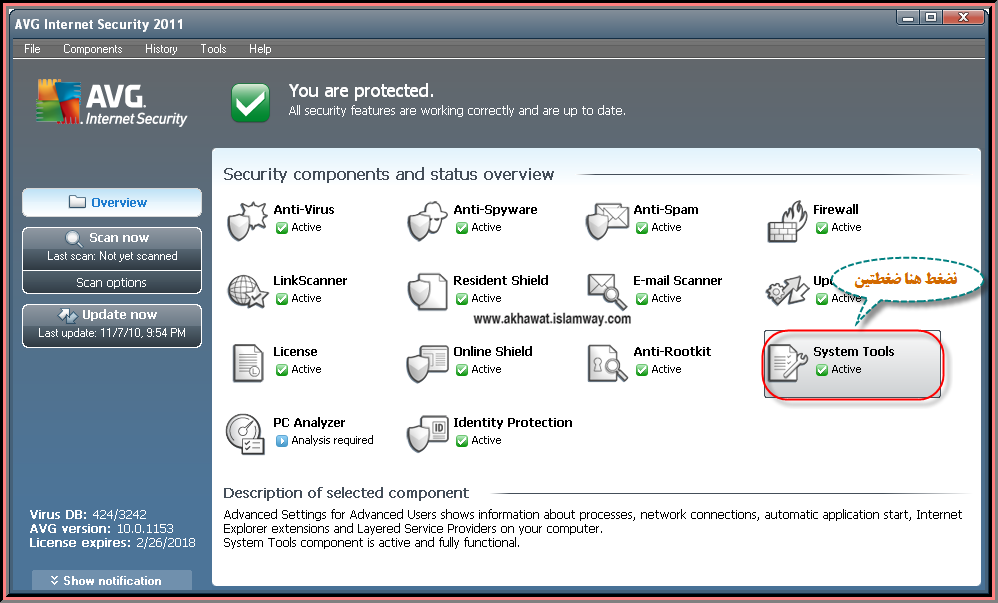
Task: Click the green Active check under Anti-Spam
Action: [642, 228]
